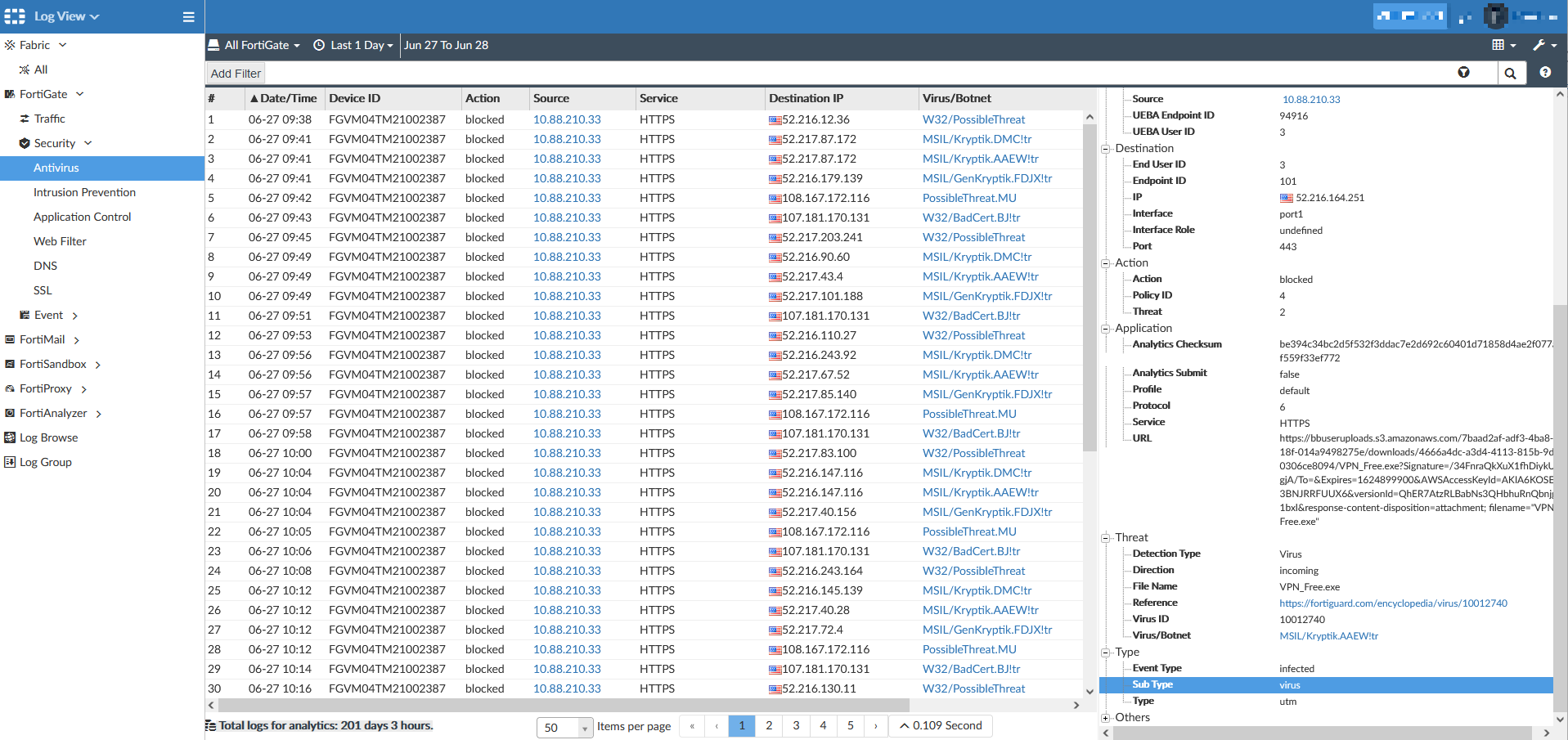
Task: Open the Log Group sidebar entry
Action: 45,462
